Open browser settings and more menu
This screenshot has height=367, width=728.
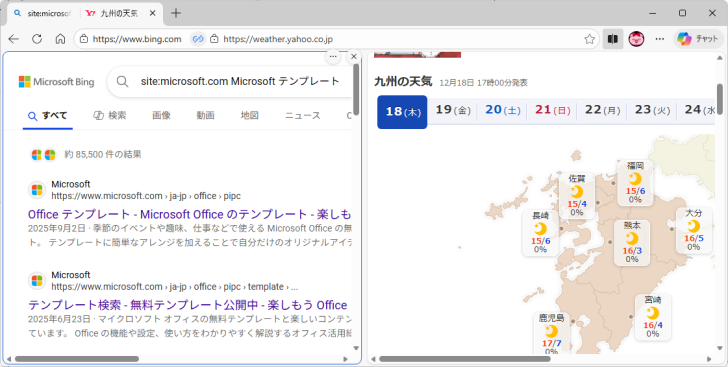[x=660, y=39]
